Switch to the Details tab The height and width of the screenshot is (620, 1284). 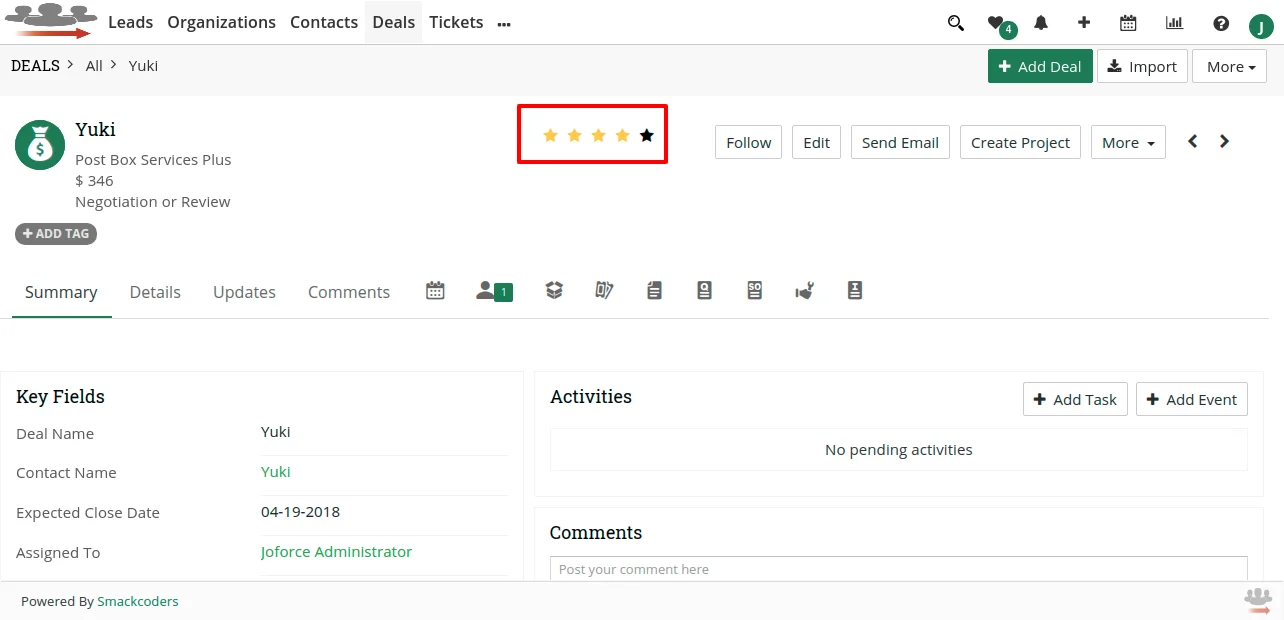click(155, 292)
